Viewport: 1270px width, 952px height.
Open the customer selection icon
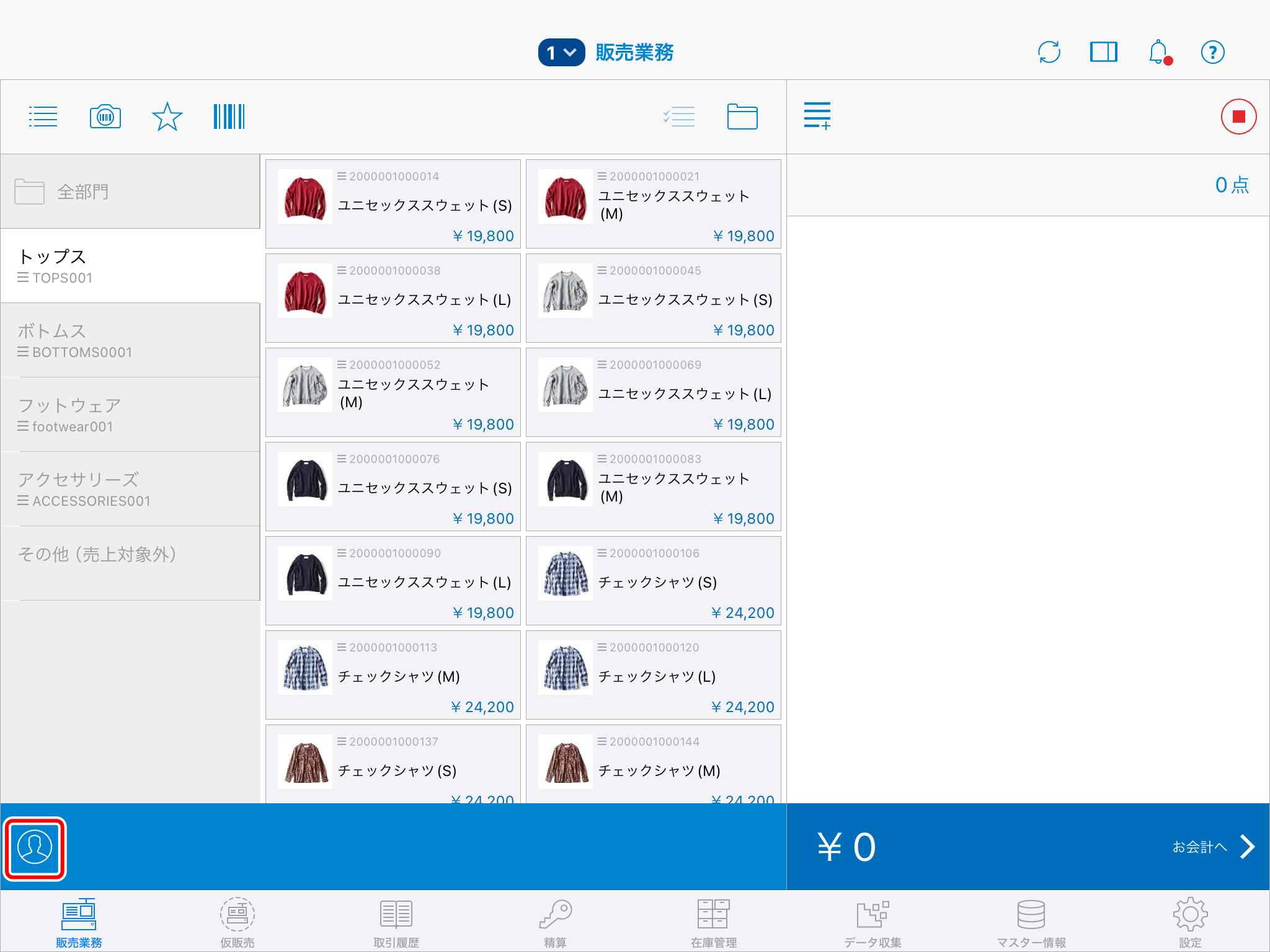pyautogui.click(x=35, y=847)
